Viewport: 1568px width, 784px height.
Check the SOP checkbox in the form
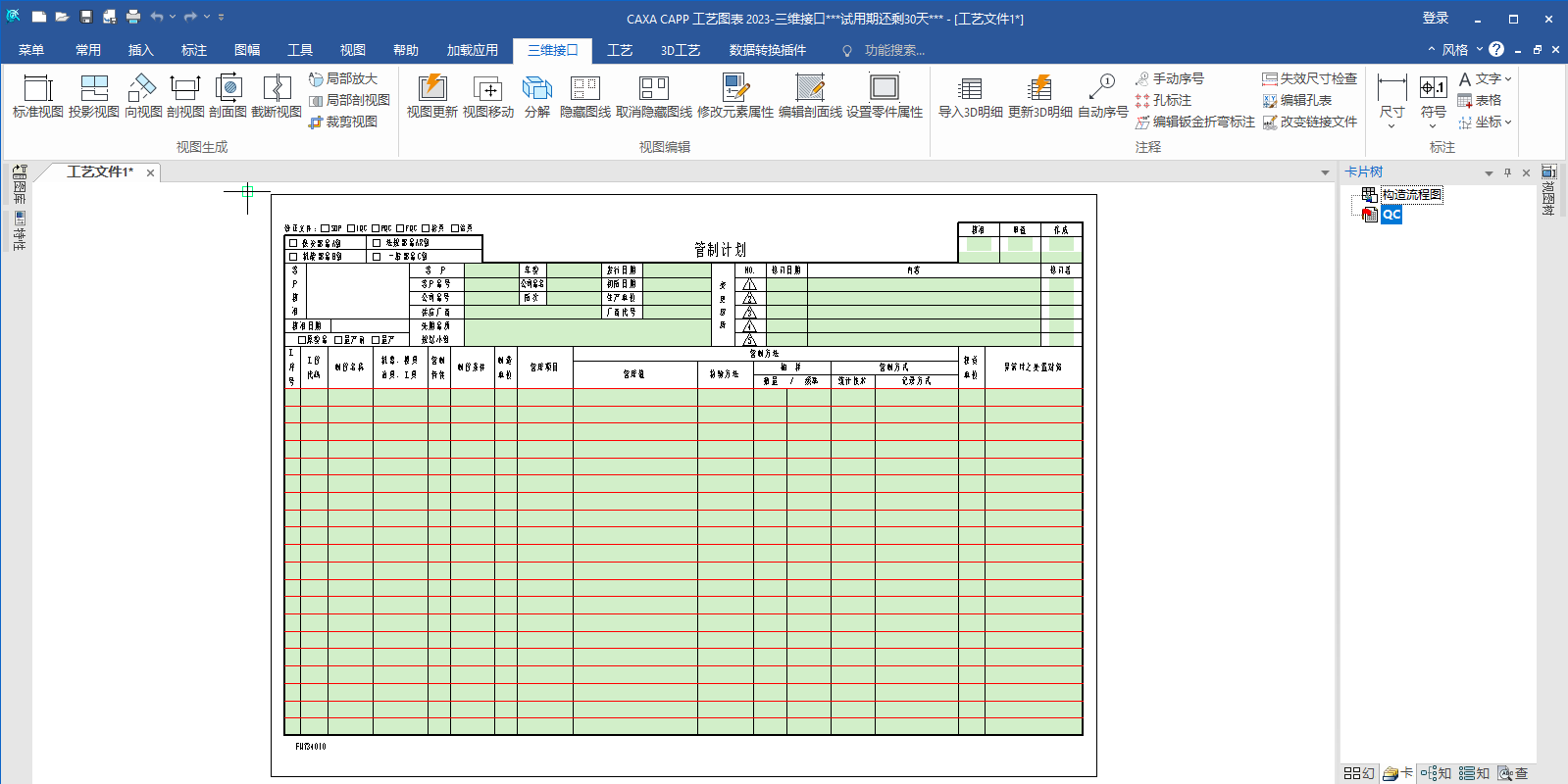[325, 228]
